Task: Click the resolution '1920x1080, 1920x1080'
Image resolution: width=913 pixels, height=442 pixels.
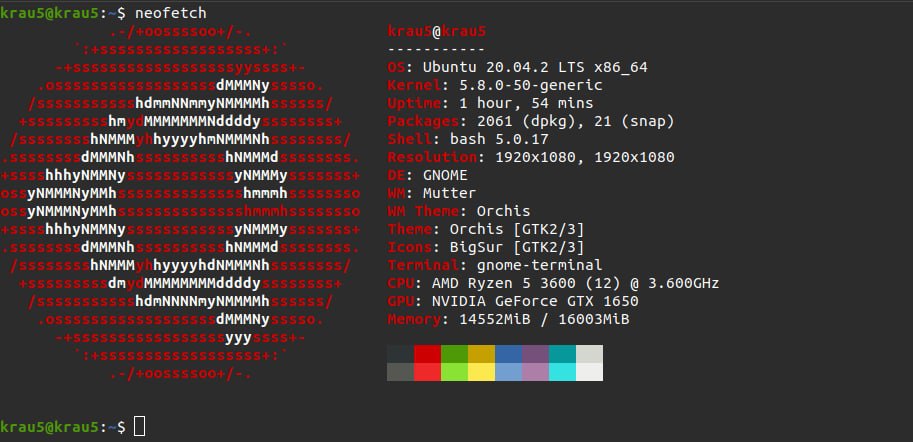Action: click(x=585, y=157)
